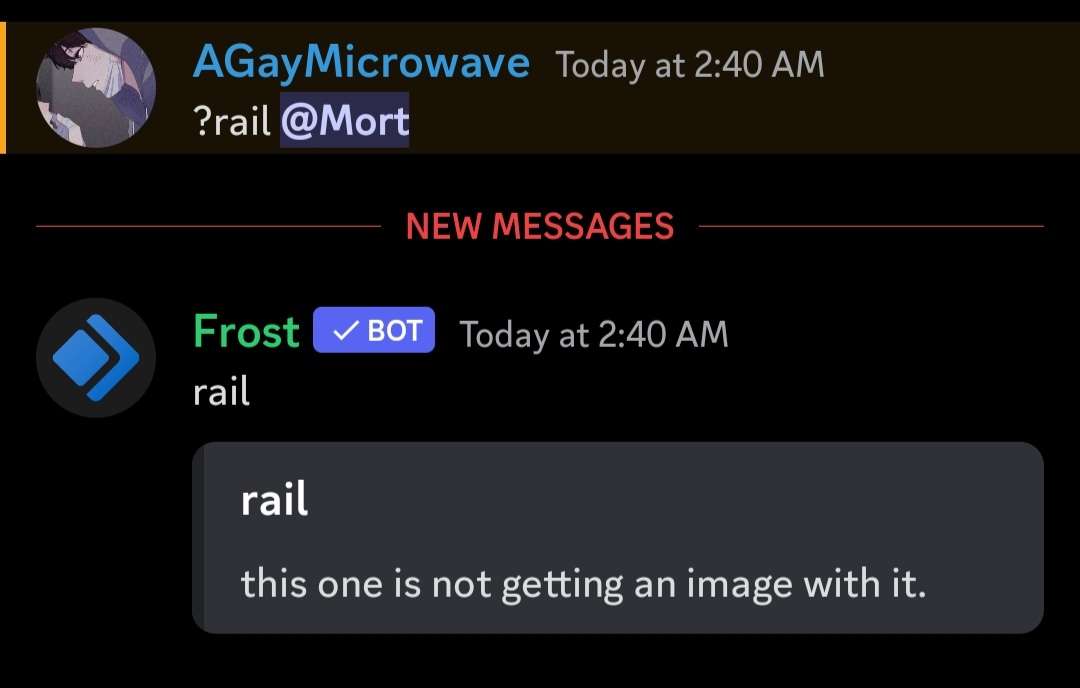This screenshot has width=1080, height=688.
Task: Open the @Mort mention
Action: 344,121
